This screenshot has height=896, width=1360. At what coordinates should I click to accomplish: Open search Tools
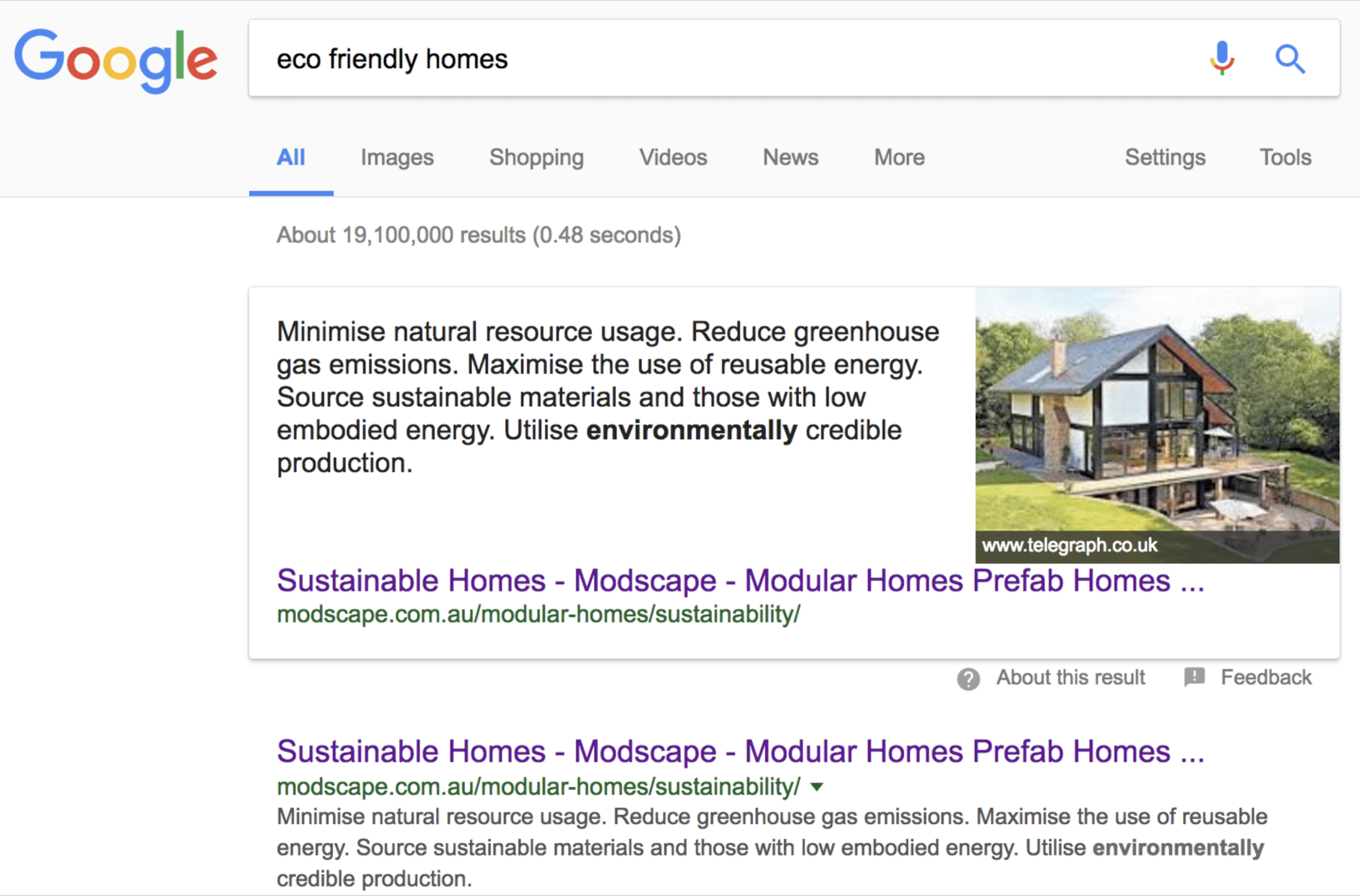point(1286,157)
